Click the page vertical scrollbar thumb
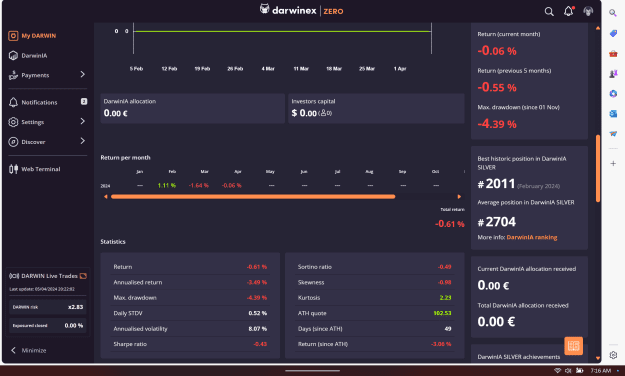This screenshot has width=625, height=376. click(598, 168)
